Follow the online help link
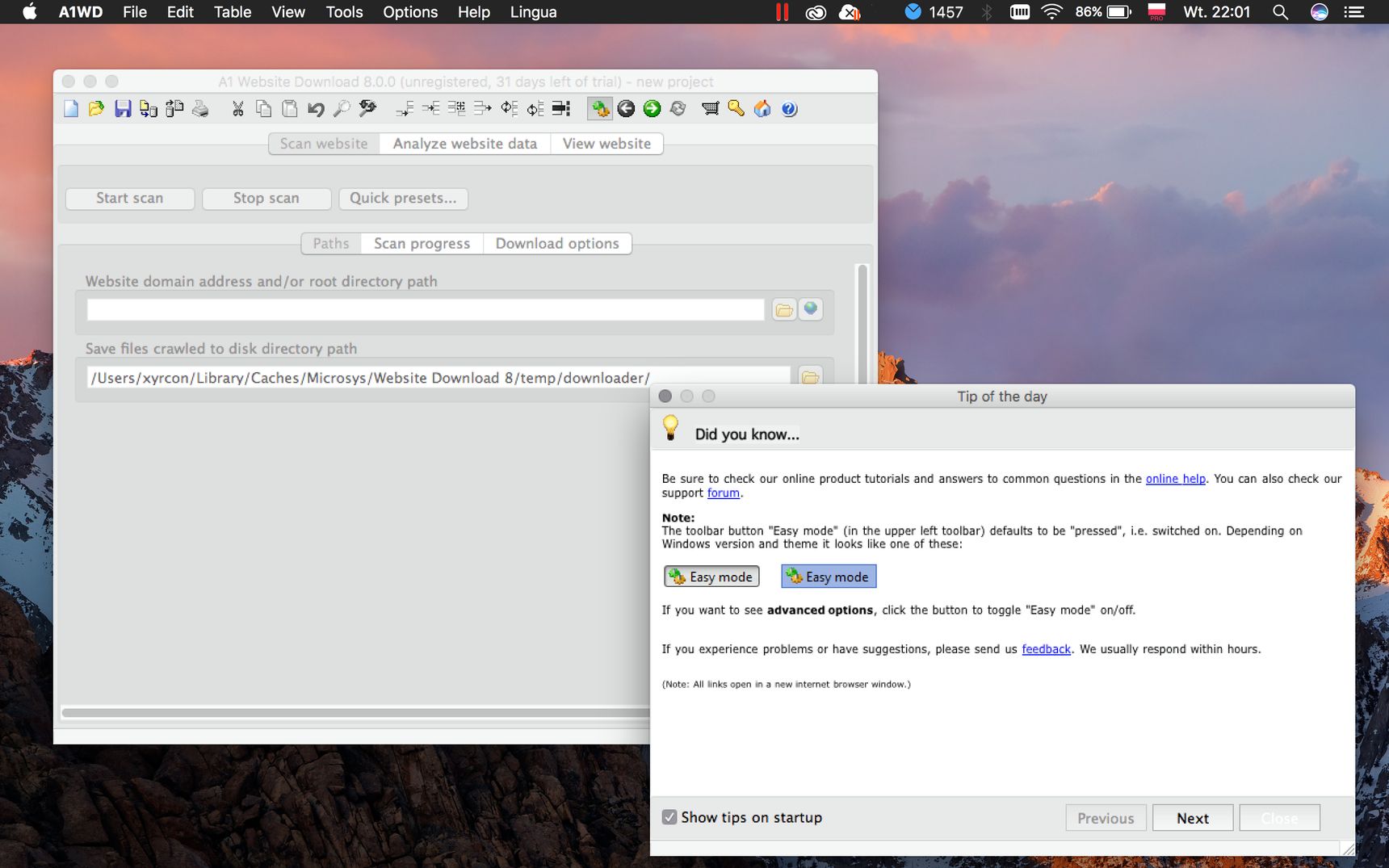 1175,479
